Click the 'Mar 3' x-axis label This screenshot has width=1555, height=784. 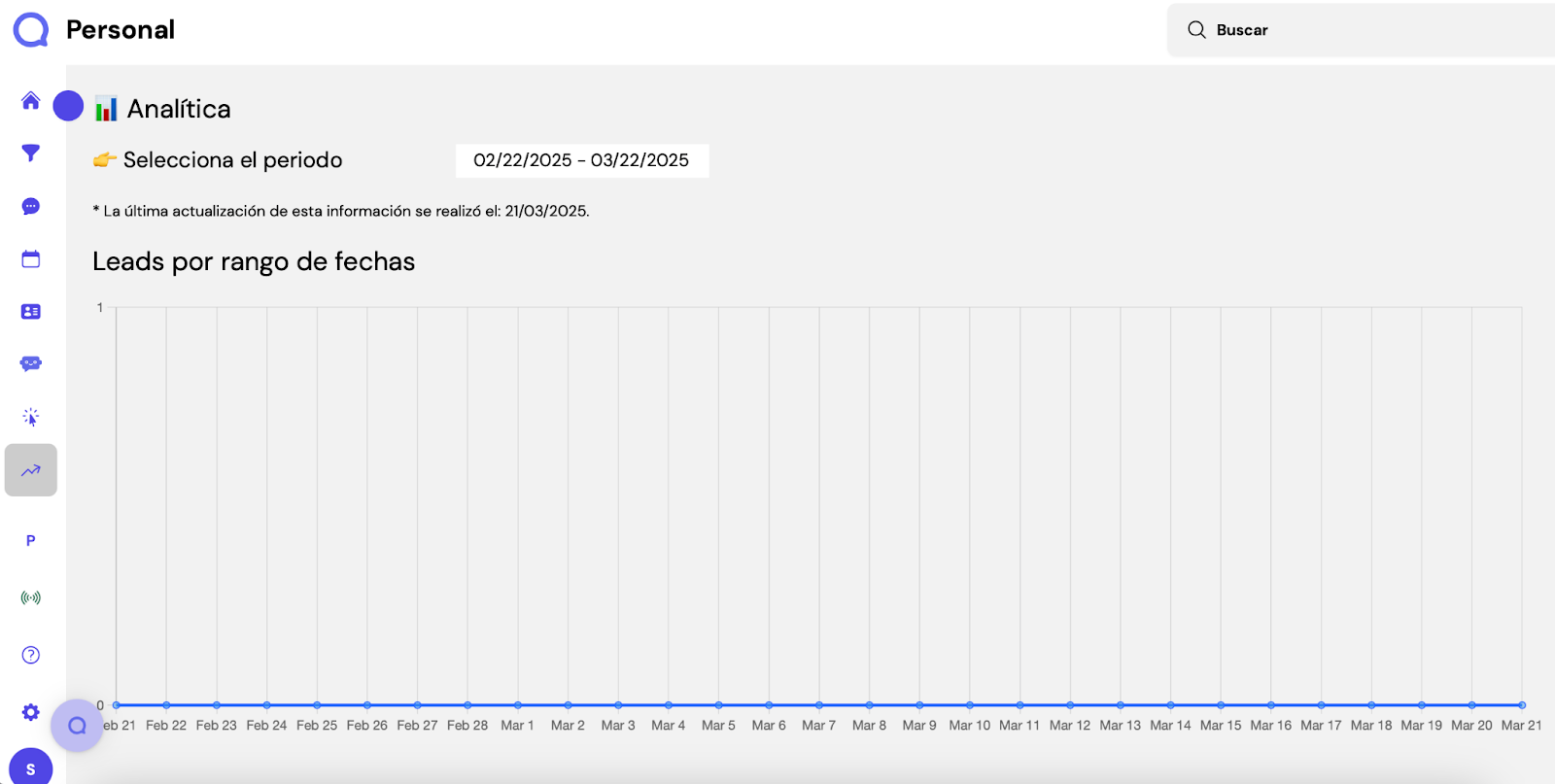(618, 726)
